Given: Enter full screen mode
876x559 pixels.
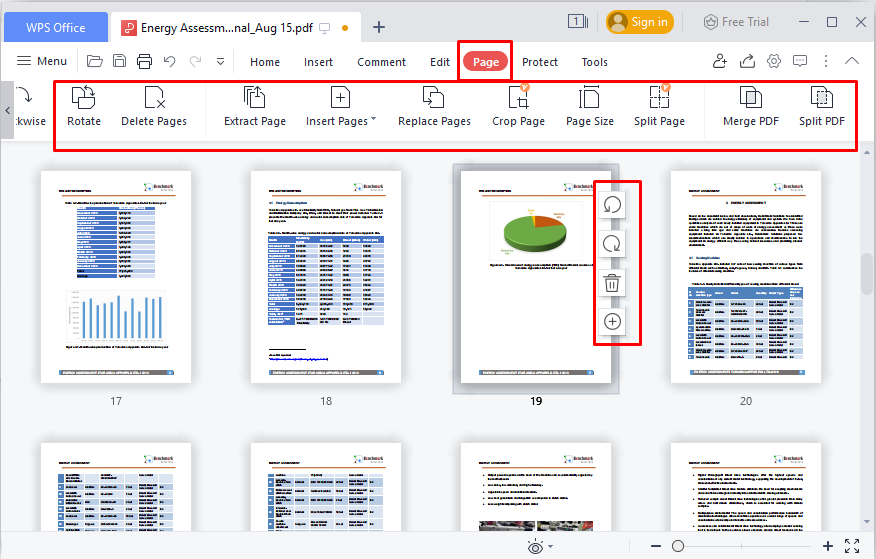Looking at the screenshot, I should point(852,546).
